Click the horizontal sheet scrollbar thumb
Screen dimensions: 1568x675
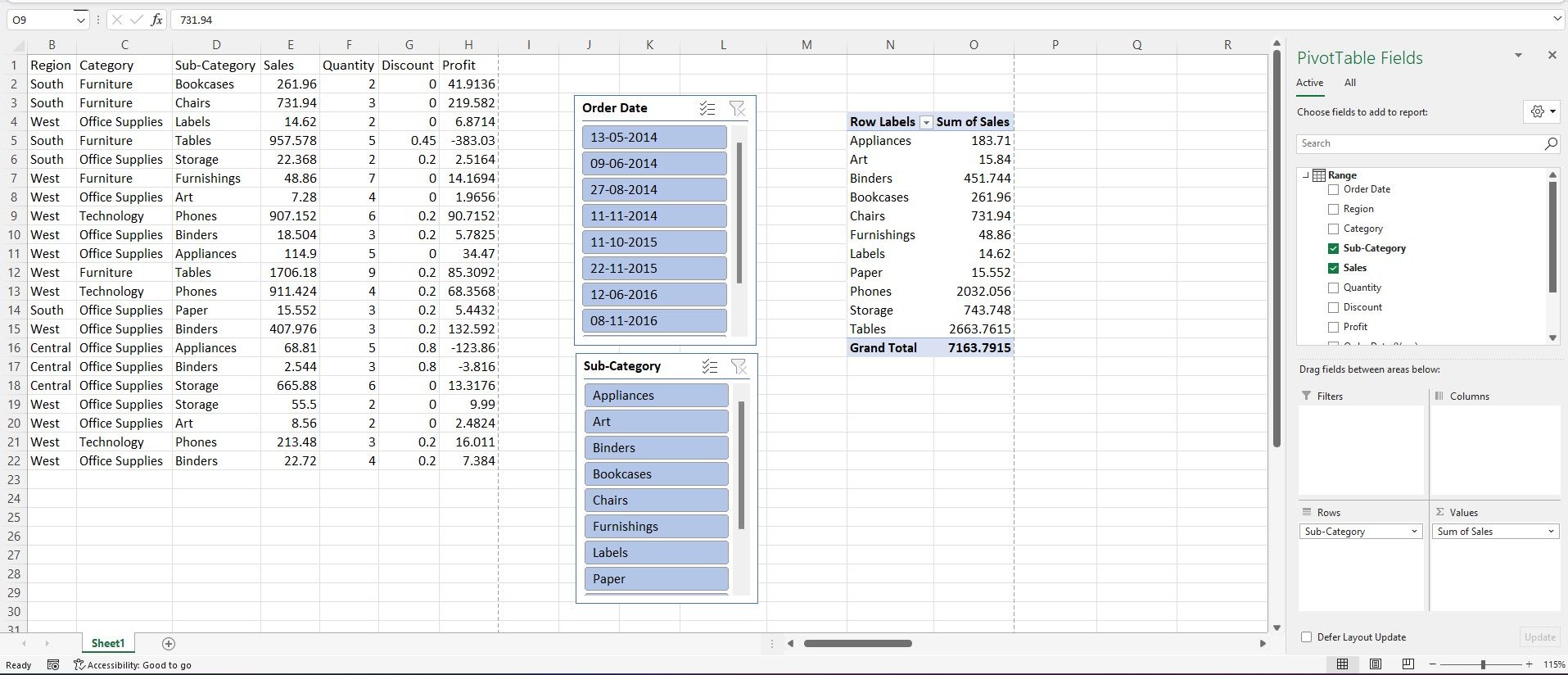(857, 644)
